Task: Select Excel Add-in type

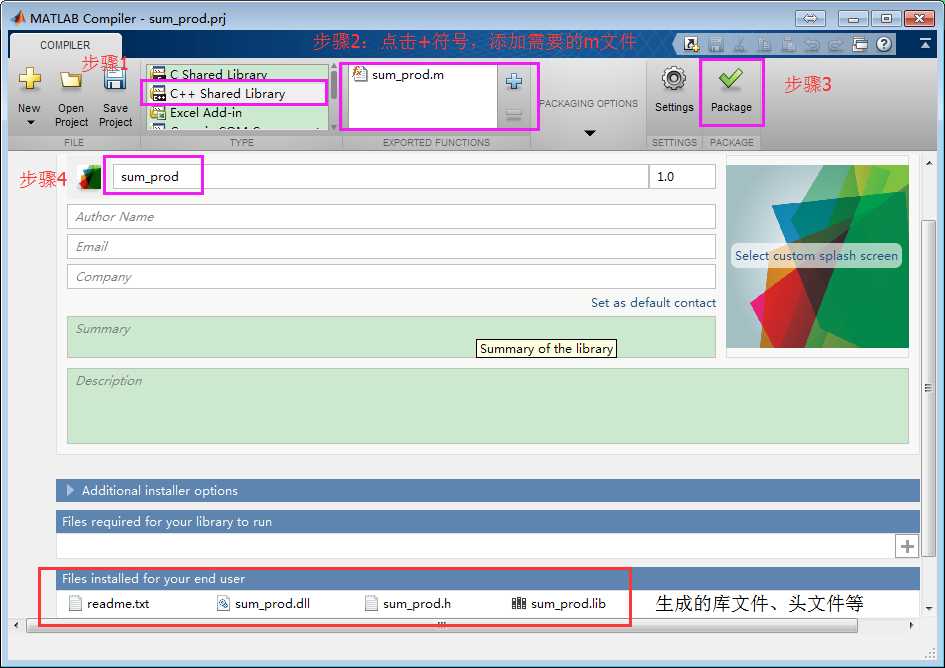Action: click(x=206, y=113)
